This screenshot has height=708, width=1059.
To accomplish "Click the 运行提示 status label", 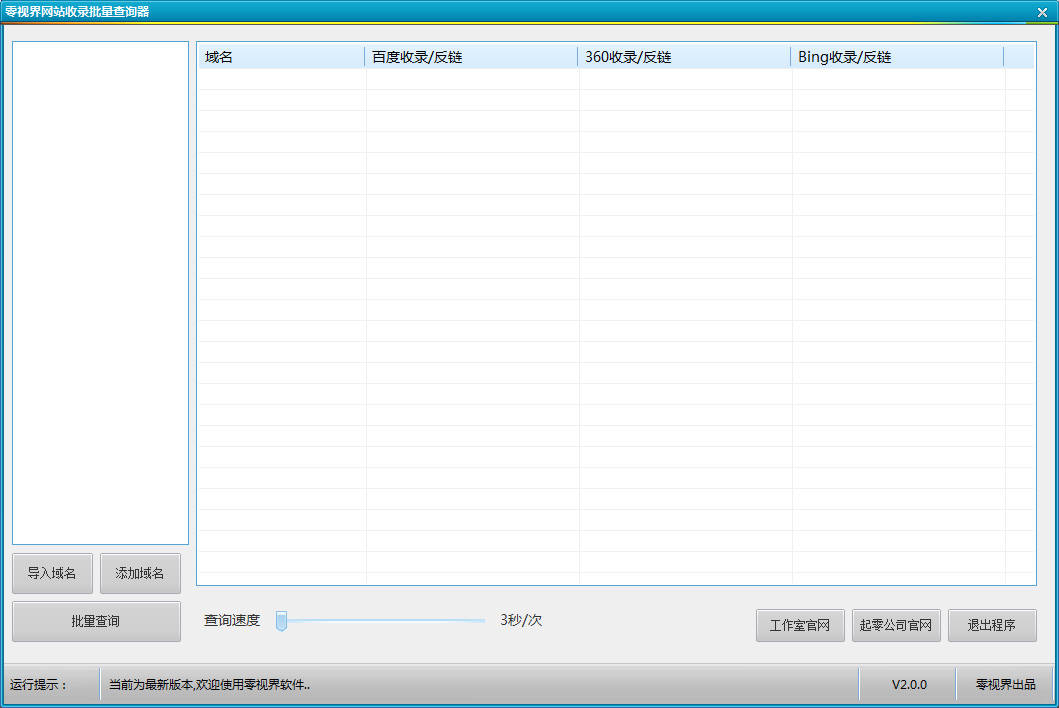I will 38,685.
